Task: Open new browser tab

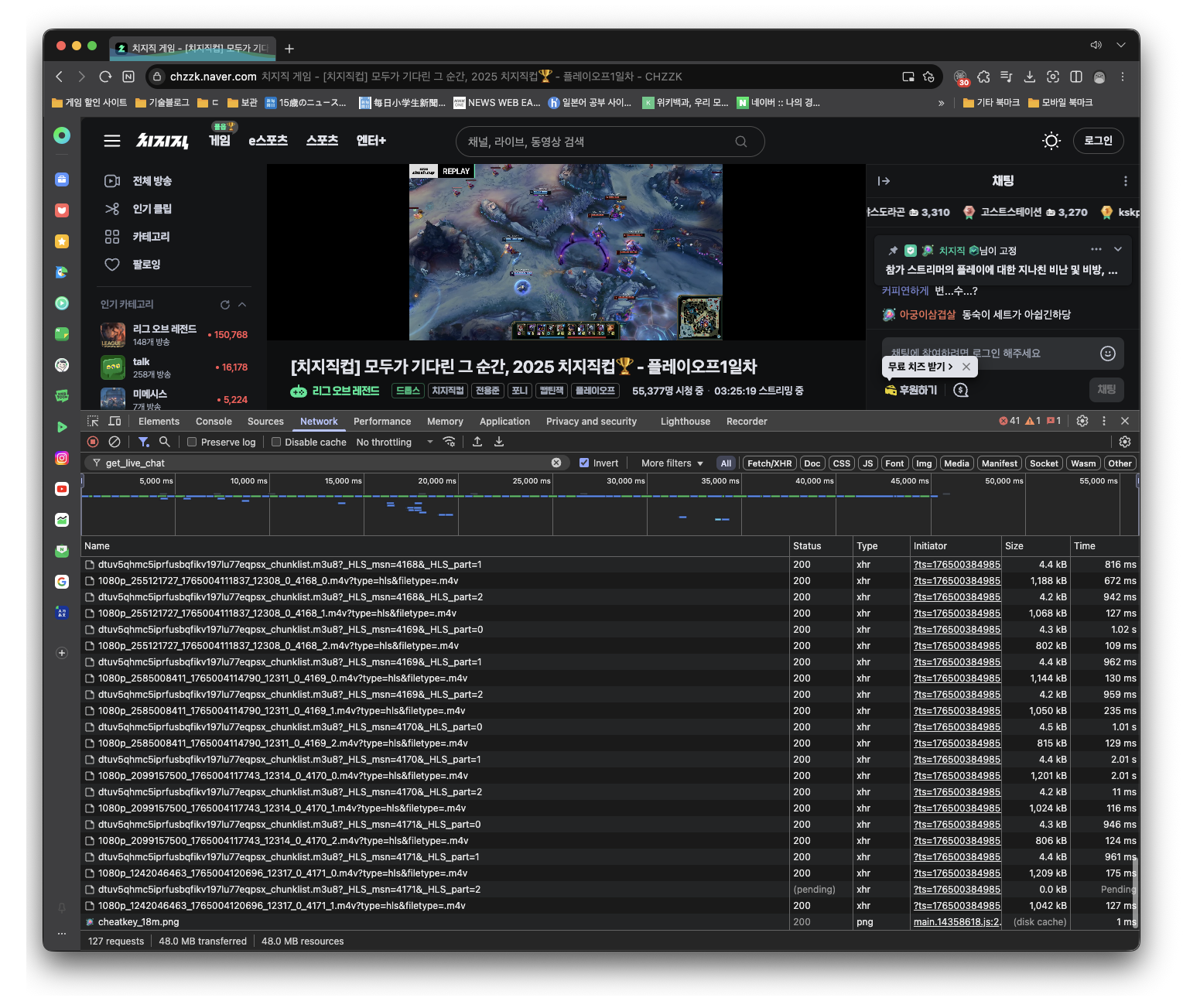Action: 289,49
